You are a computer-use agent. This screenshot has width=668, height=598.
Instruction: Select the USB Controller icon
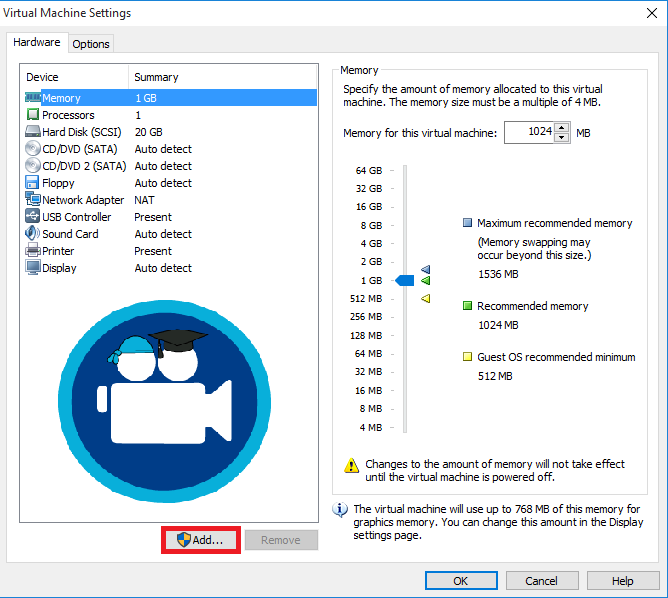(x=32, y=217)
